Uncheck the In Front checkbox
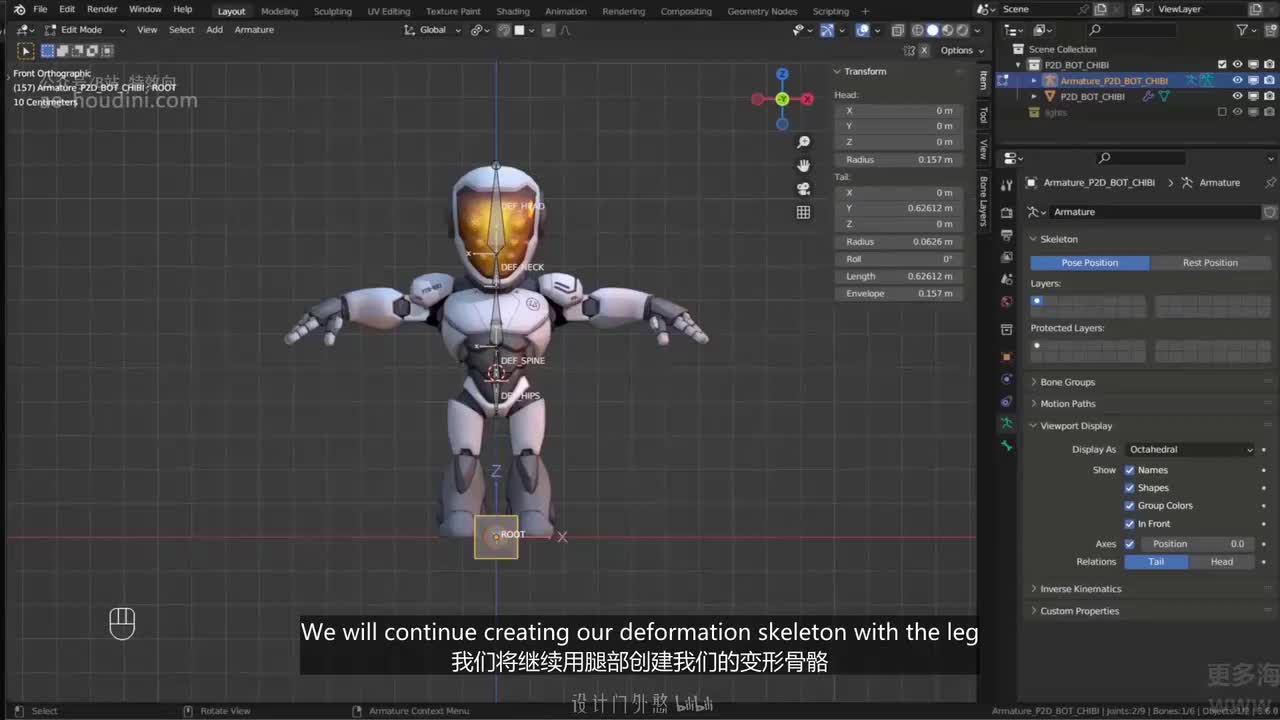Screen dimensions: 1280x720 1130,524
